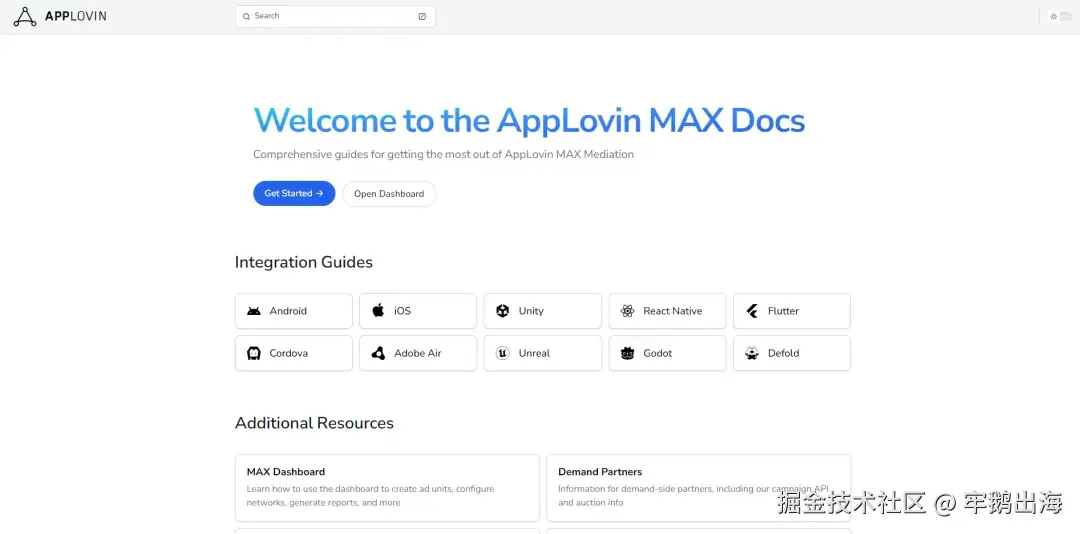The width and height of the screenshot is (1080, 534).
Task: Open the Cordova integration guide label
Action: tap(289, 353)
